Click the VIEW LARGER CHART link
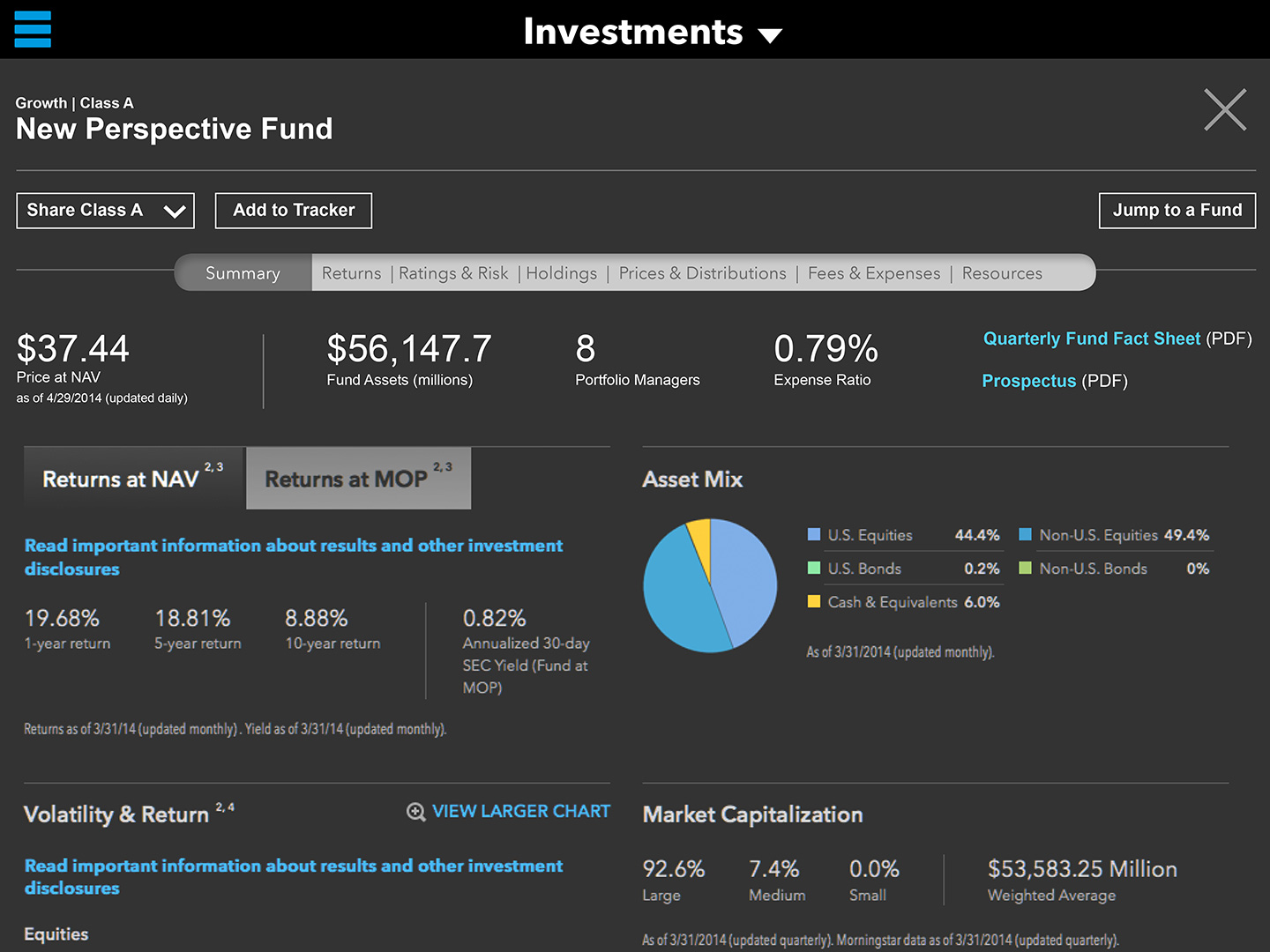1270x952 pixels. 520,812
